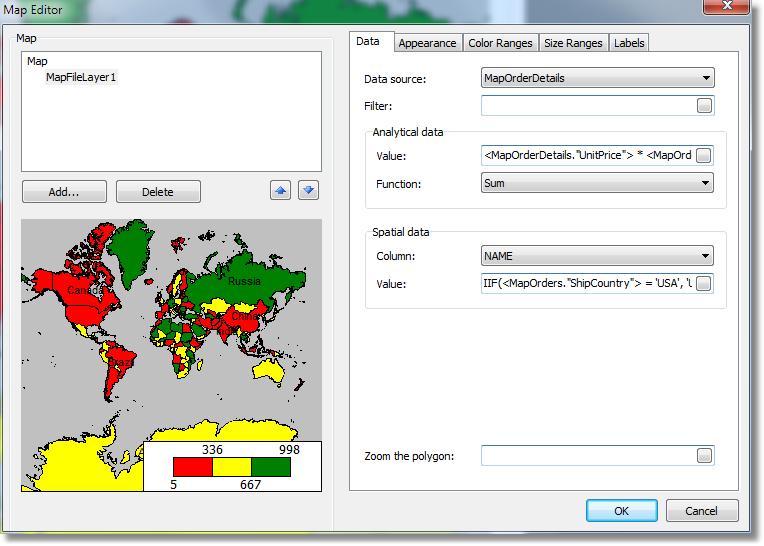The width and height of the screenshot is (764, 546).
Task: Go to the Size Ranges tab
Action: click(573, 43)
